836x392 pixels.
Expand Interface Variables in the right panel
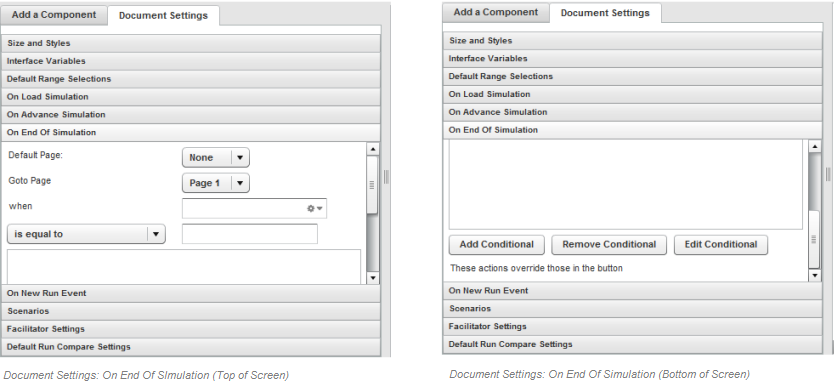click(632, 59)
